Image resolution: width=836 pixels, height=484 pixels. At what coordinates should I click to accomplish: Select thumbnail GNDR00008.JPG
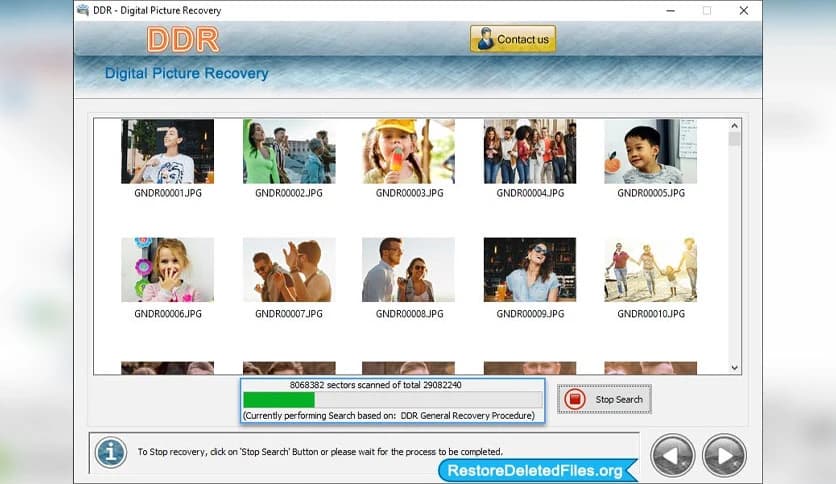pos(408,270)
